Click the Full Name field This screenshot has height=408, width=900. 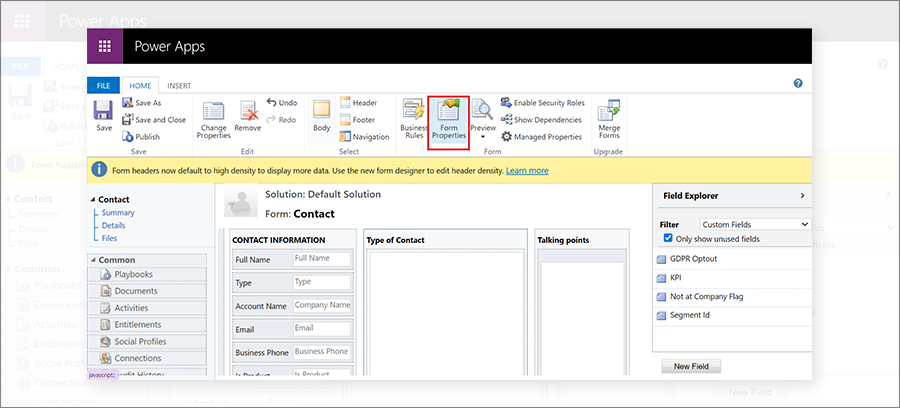click(322, 259)
